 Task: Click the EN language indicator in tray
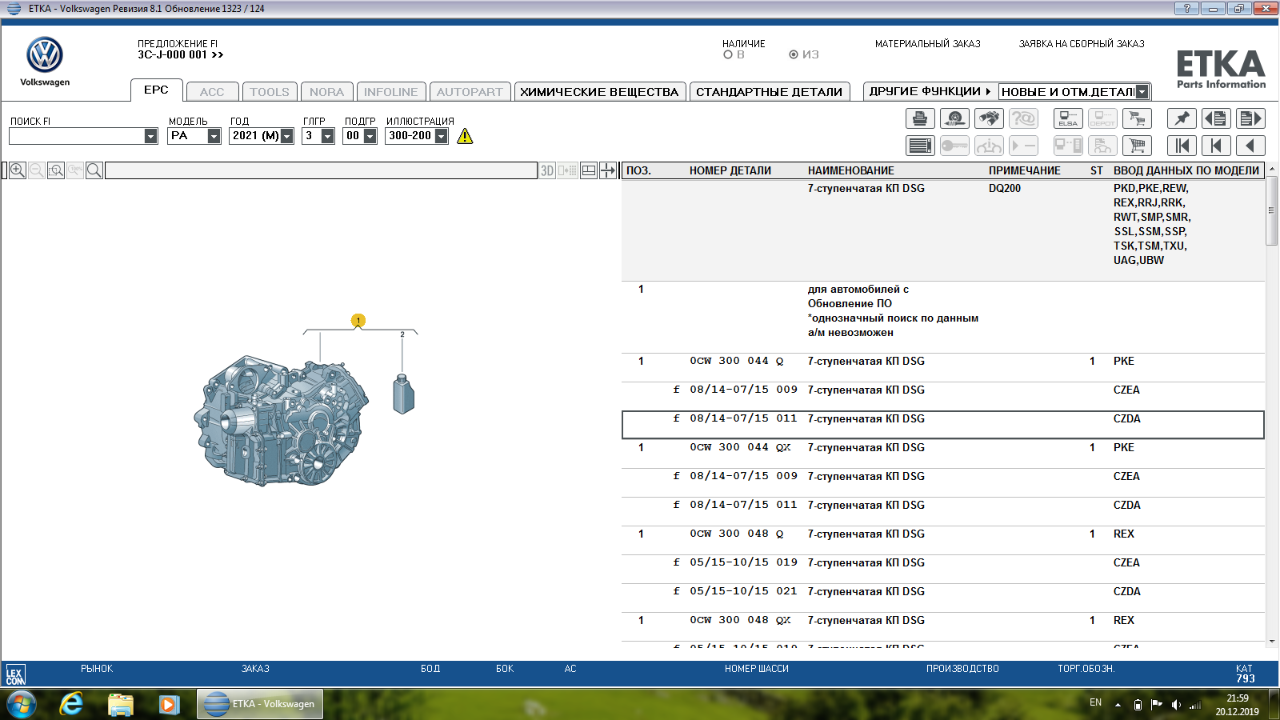1095,702
